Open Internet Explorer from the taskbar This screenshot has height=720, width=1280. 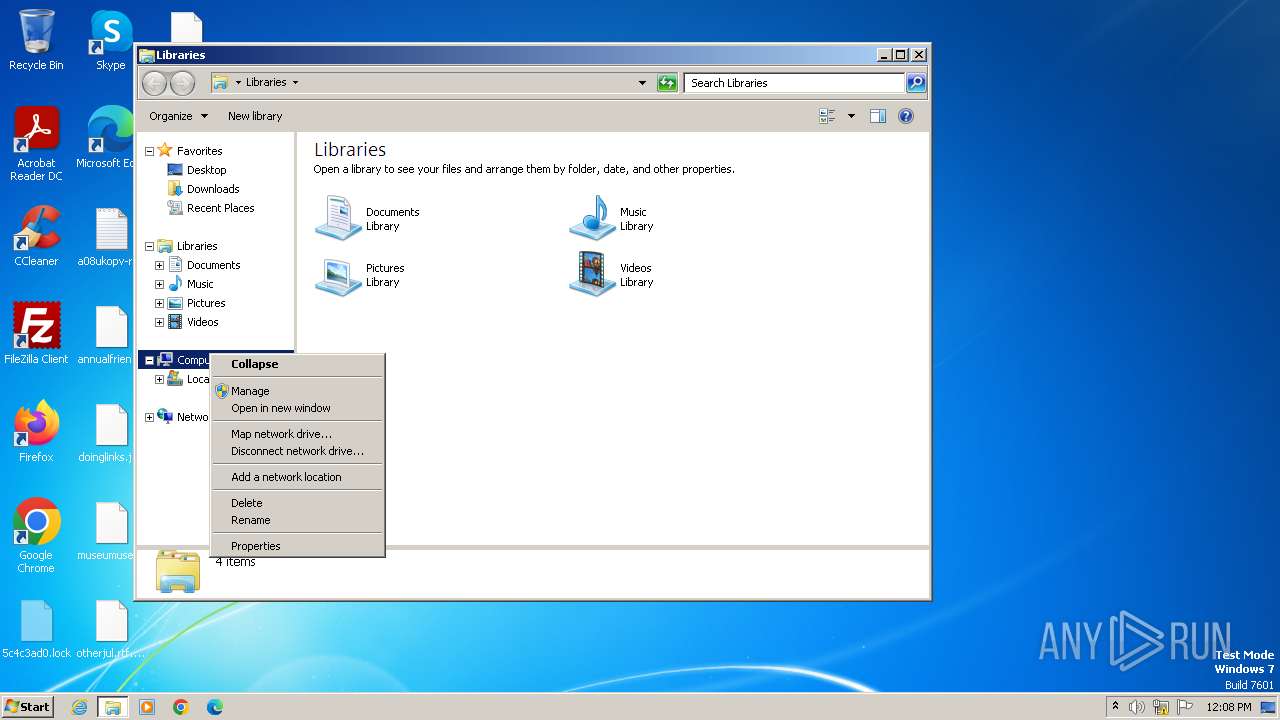click(x=79, y=707)
